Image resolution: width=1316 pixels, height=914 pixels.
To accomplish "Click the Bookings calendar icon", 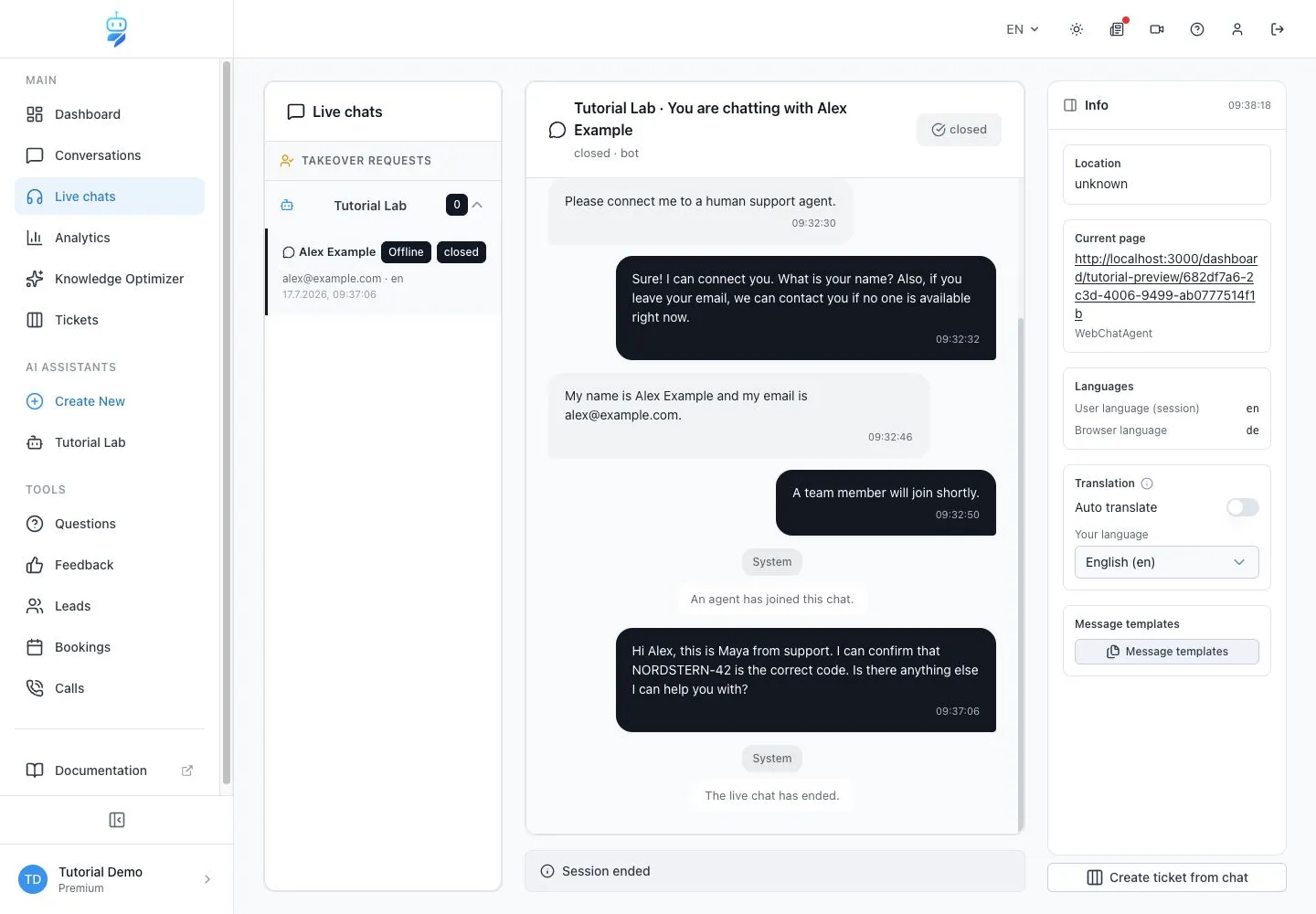I will (x=35, y=647).
